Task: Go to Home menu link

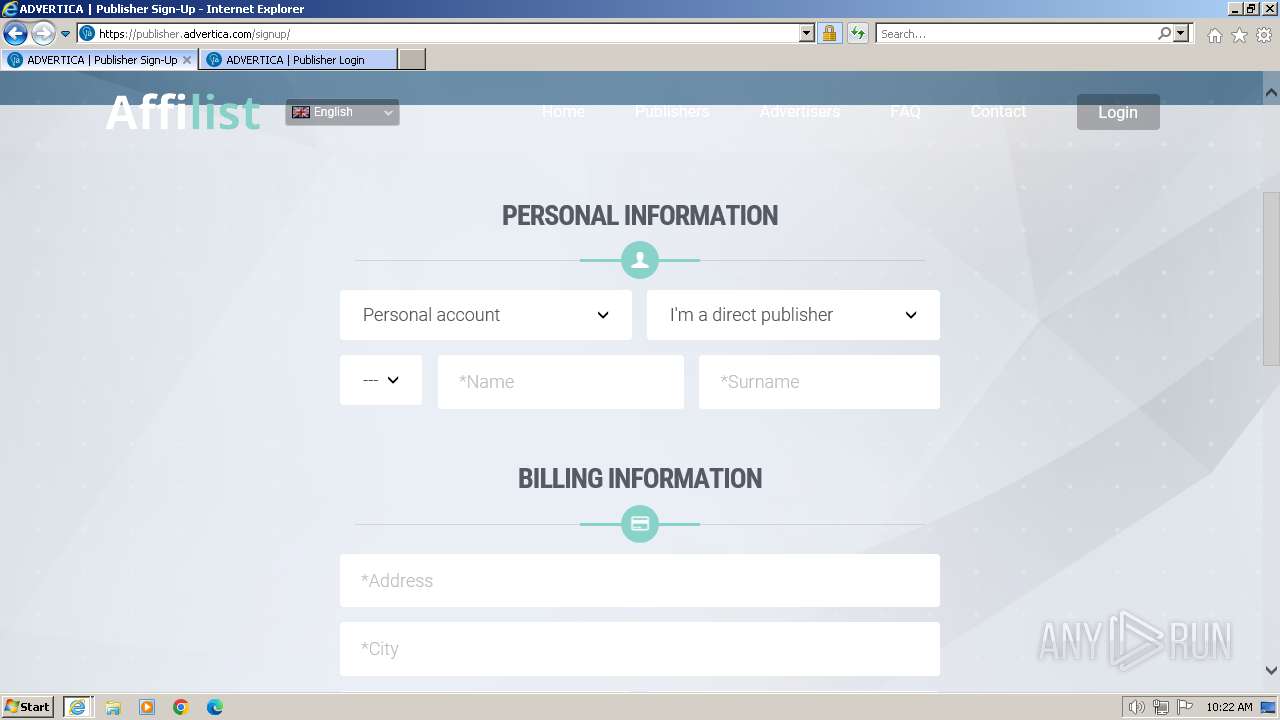Action: pyautogui.click(x=563, y=111)
